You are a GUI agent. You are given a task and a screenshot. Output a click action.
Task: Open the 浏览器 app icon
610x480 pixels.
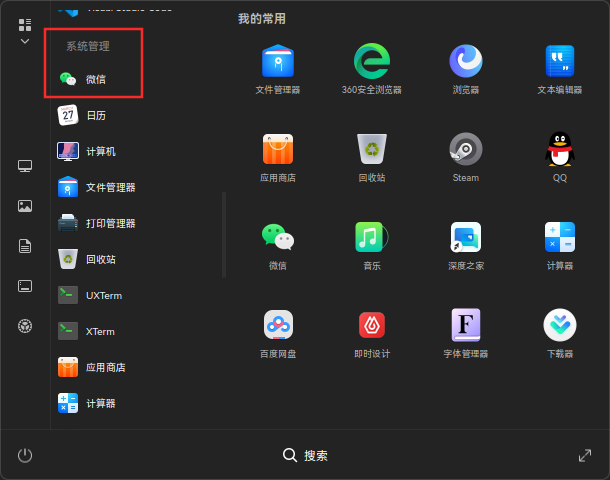coord(466,68)
